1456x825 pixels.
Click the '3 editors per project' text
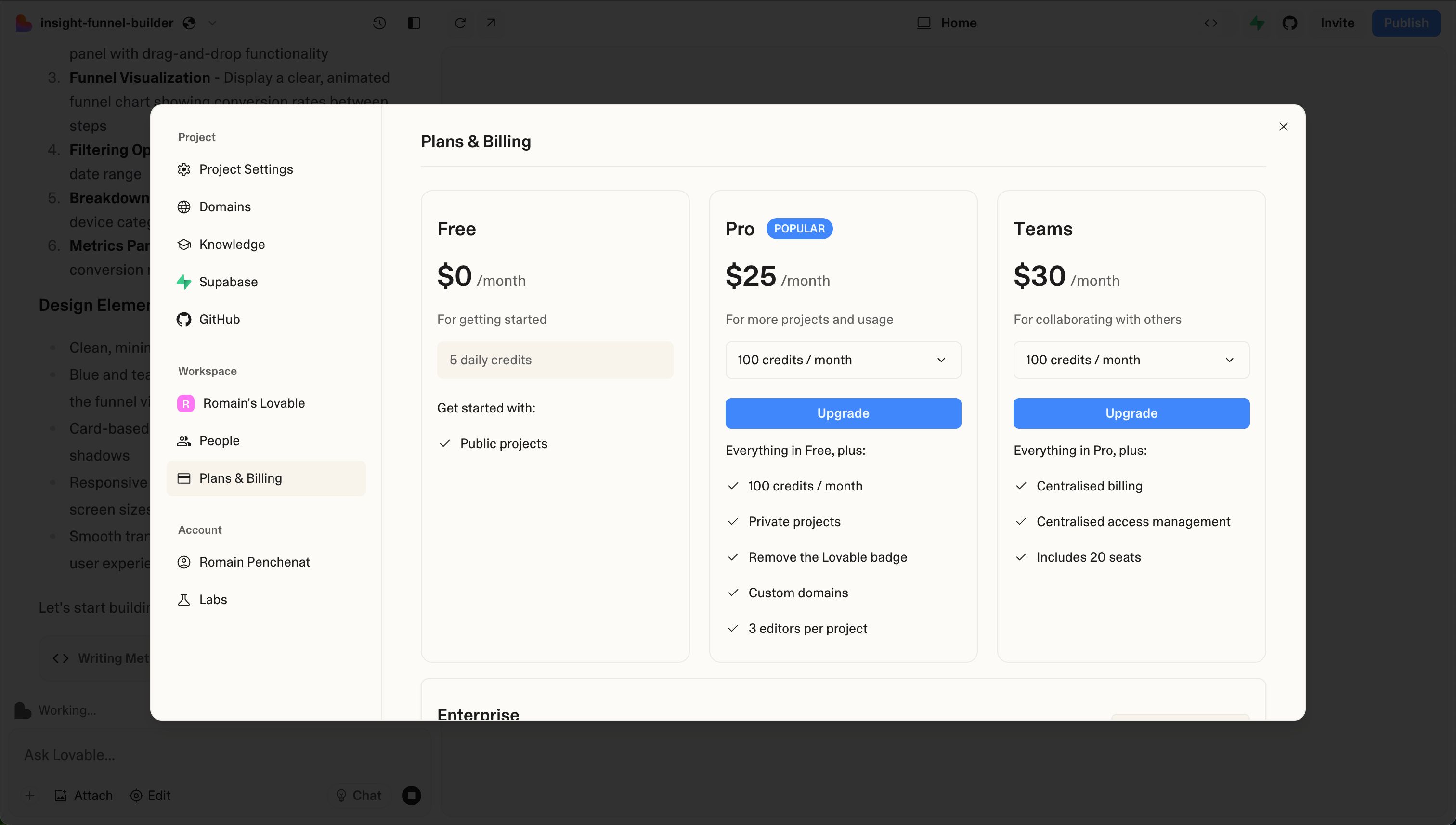click(x=807, y=629)
